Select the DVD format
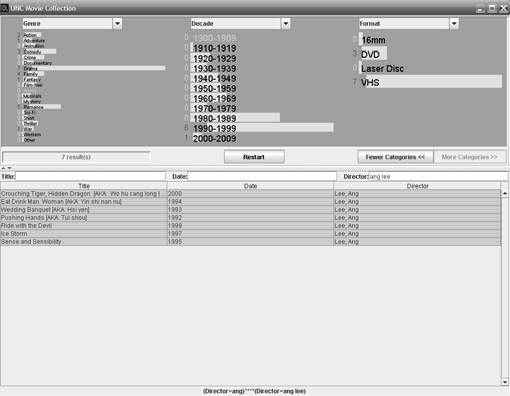Viewport: 510px width, 396px height. click(373, 54)
